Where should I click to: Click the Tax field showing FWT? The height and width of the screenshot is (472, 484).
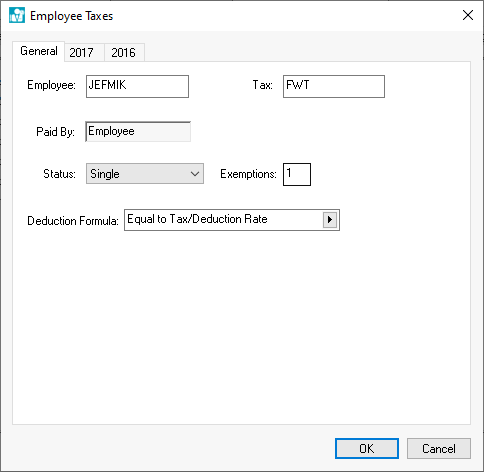334,86
